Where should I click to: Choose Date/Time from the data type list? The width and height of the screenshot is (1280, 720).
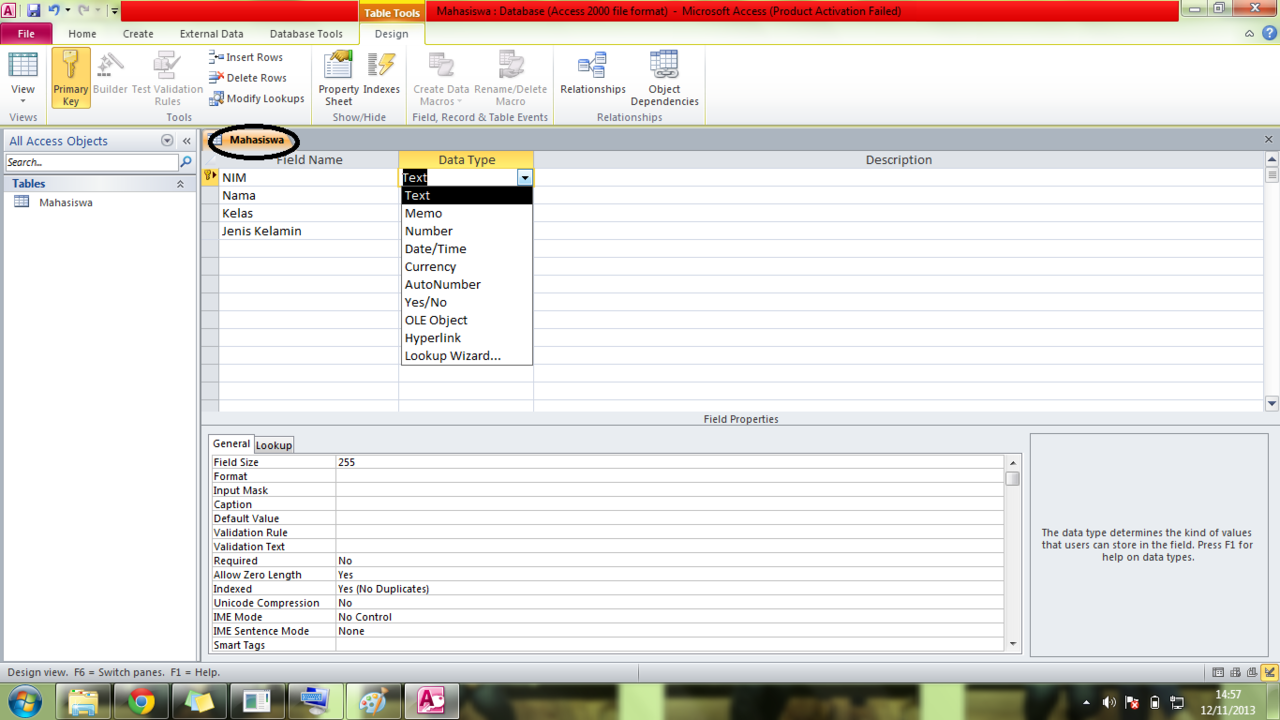(466, 249)
